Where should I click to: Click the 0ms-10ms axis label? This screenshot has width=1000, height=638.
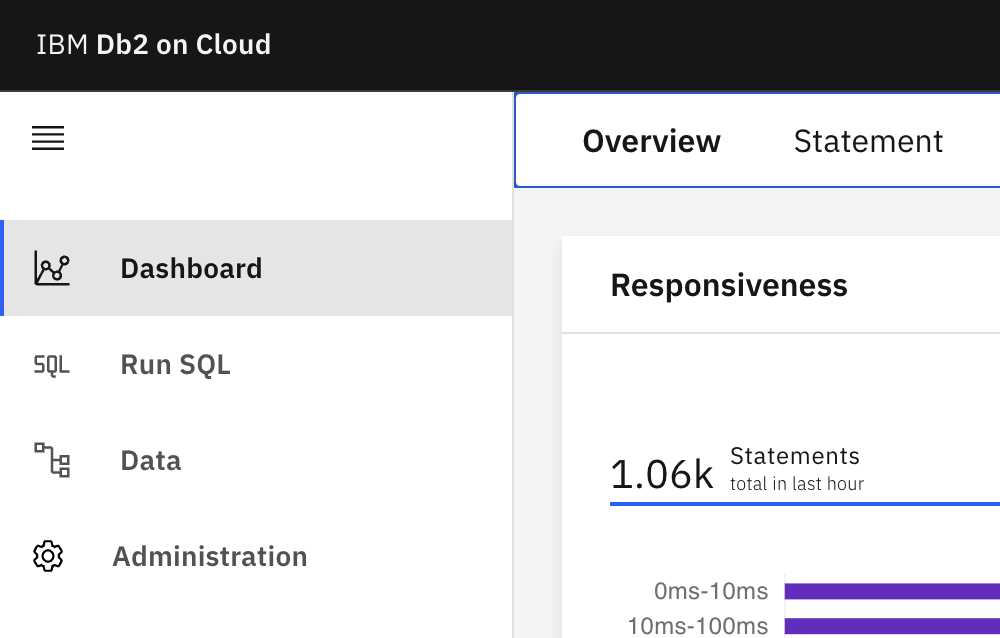tap(710, 591)
